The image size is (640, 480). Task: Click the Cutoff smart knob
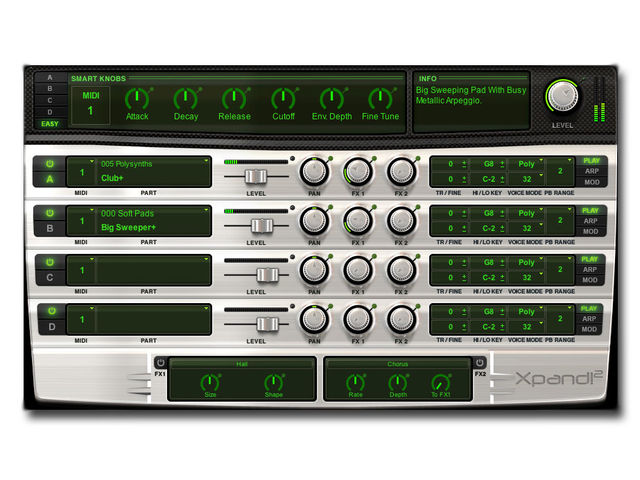coord(283,98)
